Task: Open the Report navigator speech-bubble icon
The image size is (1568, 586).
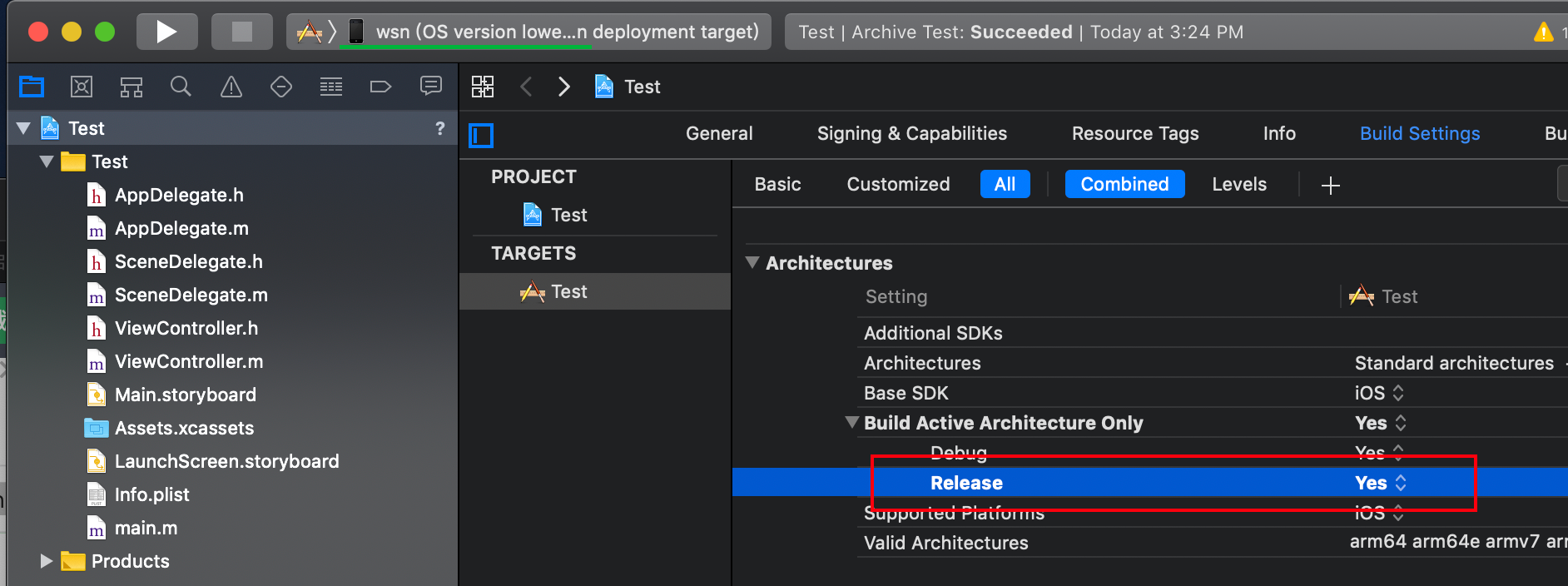Action: [431, 87]
